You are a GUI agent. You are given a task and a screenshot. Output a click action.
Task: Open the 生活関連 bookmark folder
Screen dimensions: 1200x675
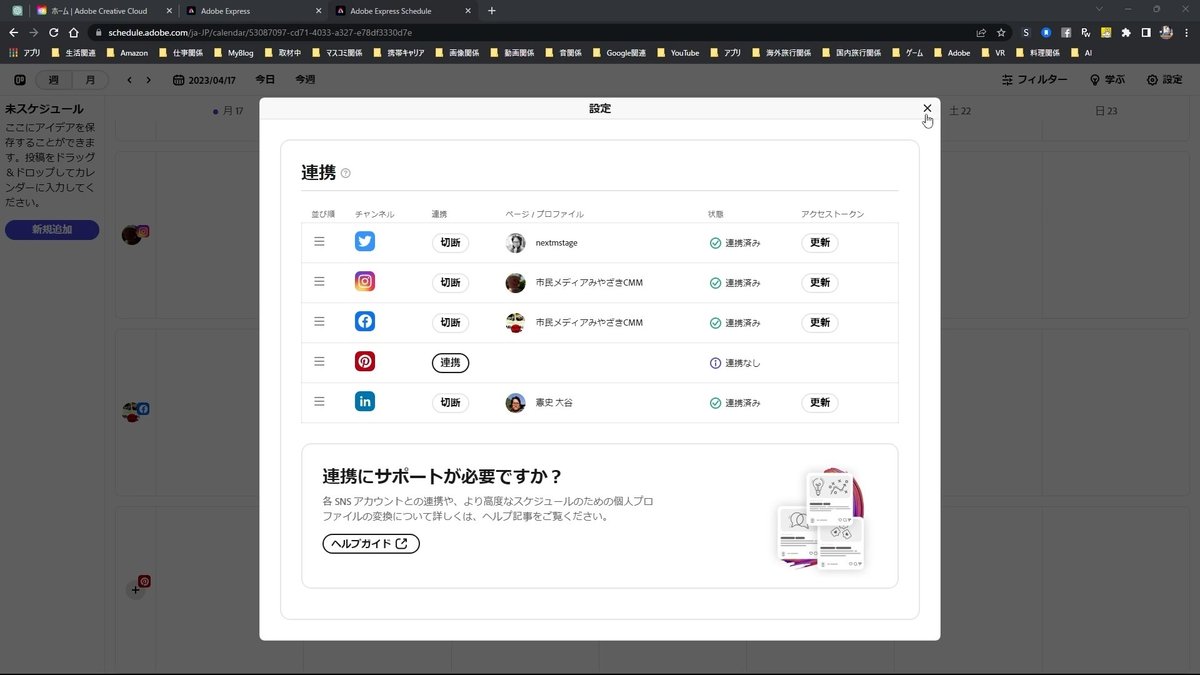pyautogui.click(x=73, y=52)
